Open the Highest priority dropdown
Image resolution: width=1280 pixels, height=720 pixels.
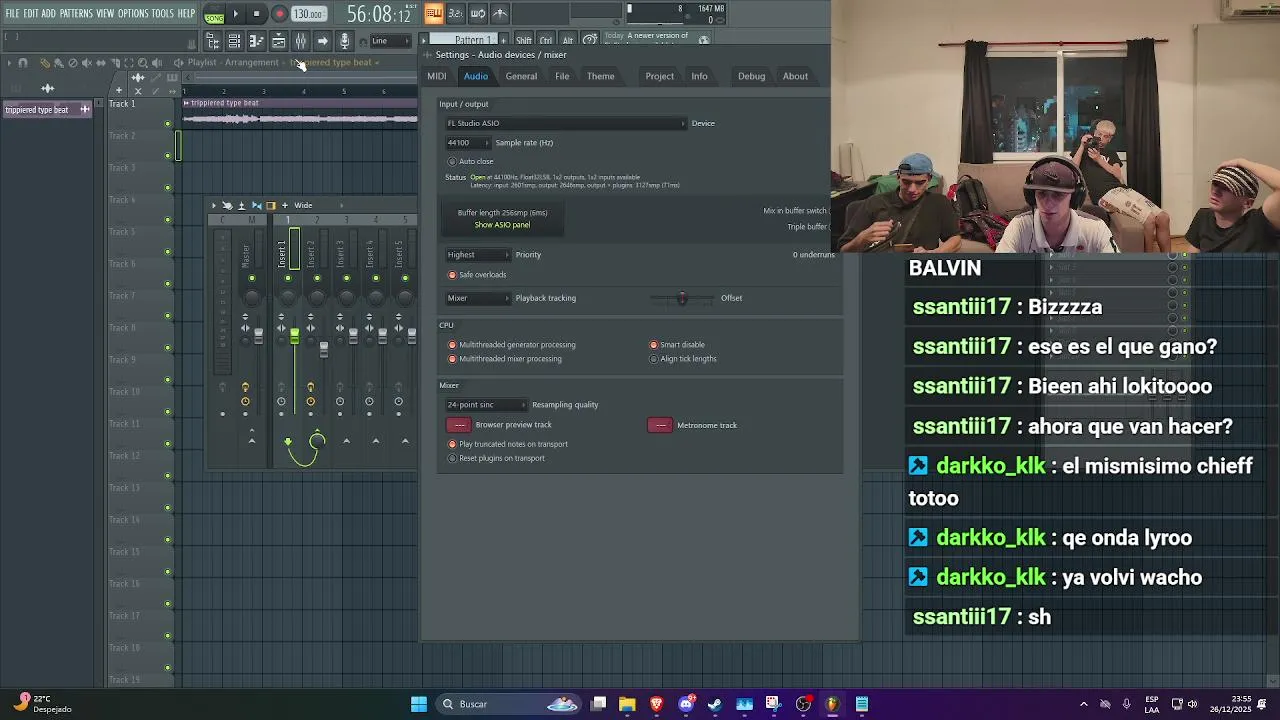[x=478, y=255]
